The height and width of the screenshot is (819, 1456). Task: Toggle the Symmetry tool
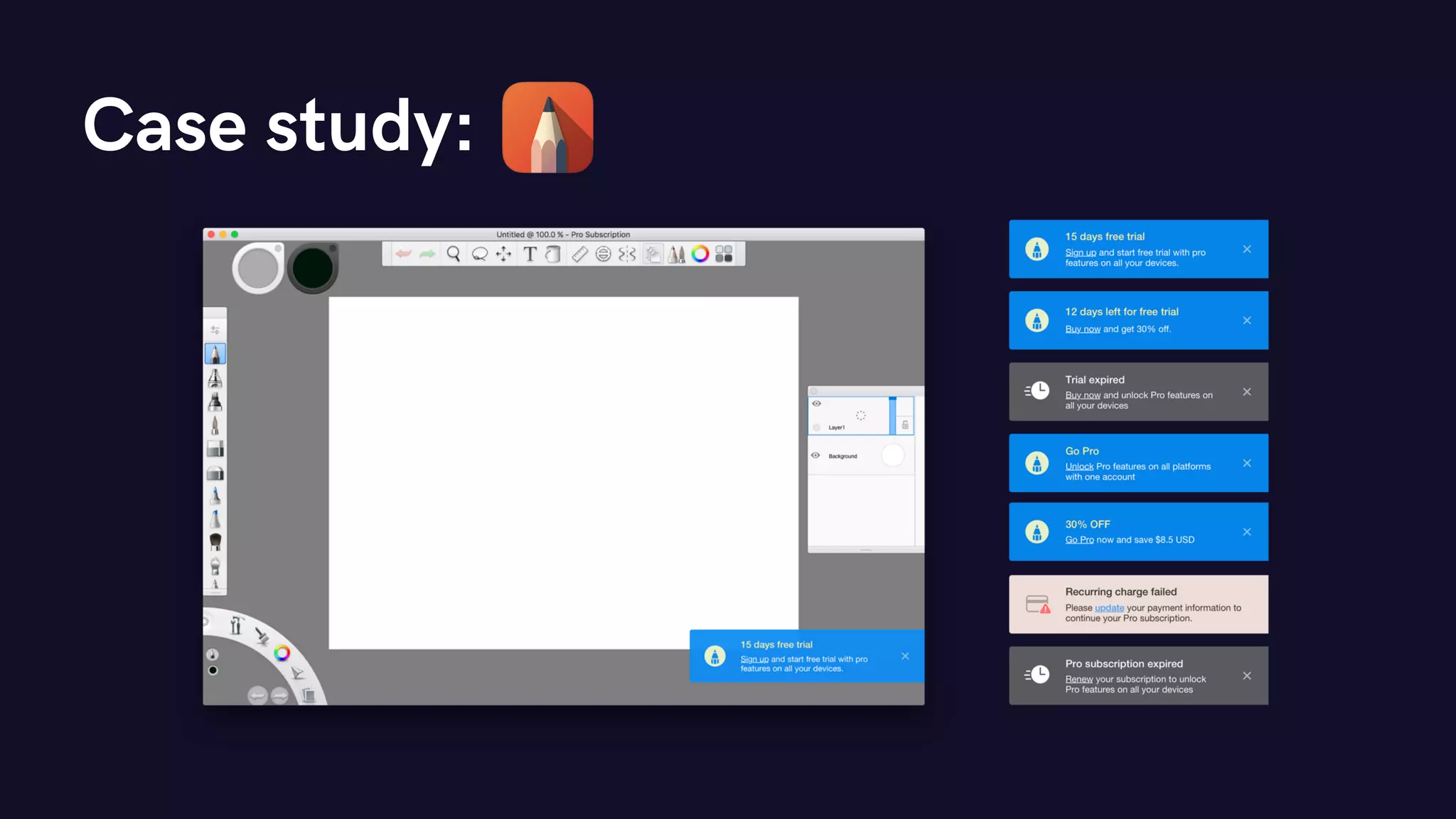coord(627,254)
